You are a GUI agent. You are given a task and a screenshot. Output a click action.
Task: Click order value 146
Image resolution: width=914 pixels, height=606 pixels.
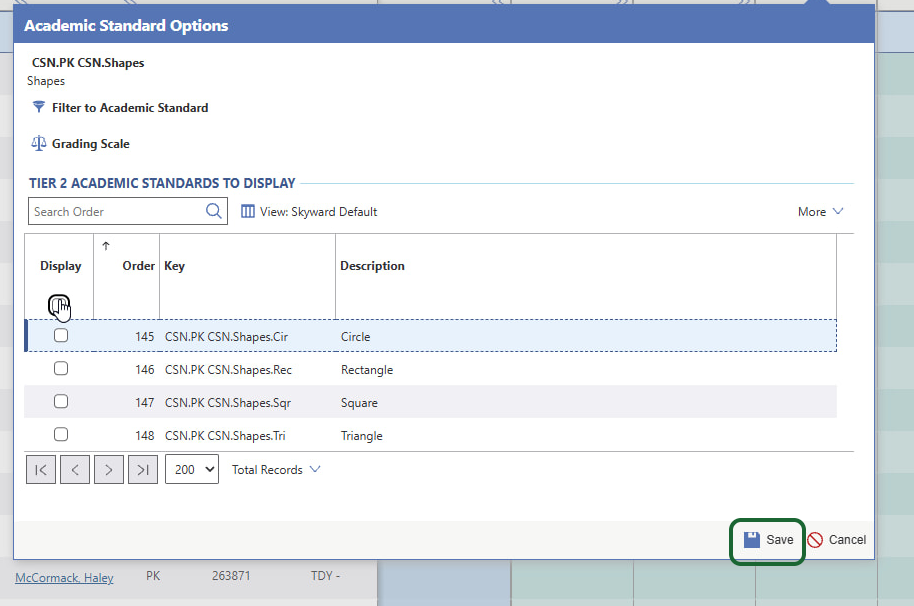click(145, 370)
